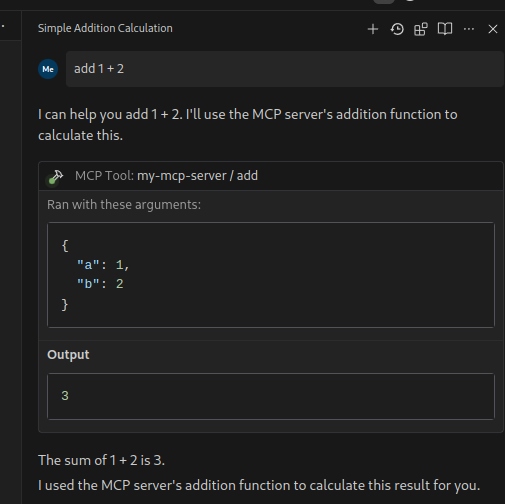505x504 pixels.
Task: Click "The sum of 1 + 2 is 3." text
Action: coord(101,460)
